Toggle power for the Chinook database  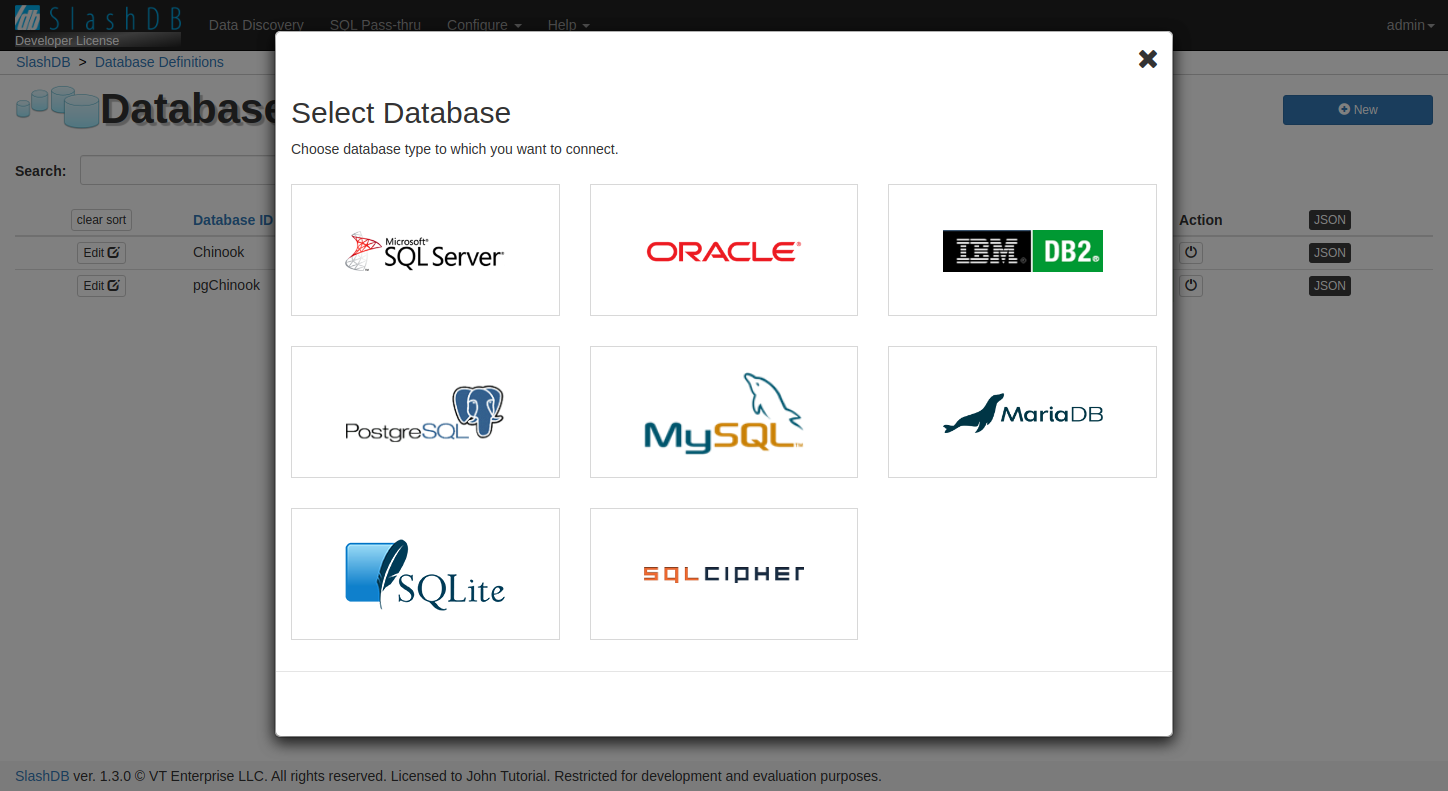[1190, 253]
